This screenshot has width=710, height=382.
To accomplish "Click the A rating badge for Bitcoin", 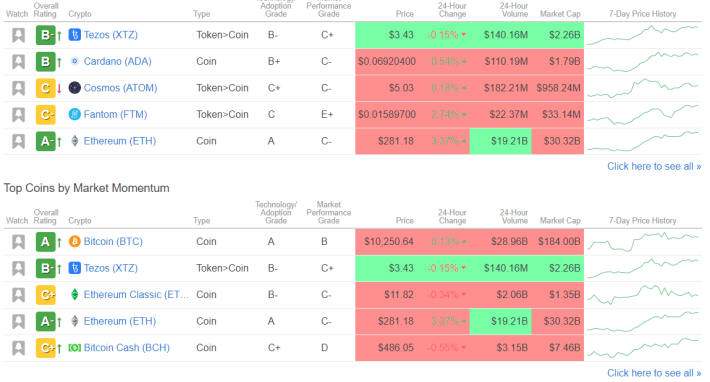I will 45,242.
